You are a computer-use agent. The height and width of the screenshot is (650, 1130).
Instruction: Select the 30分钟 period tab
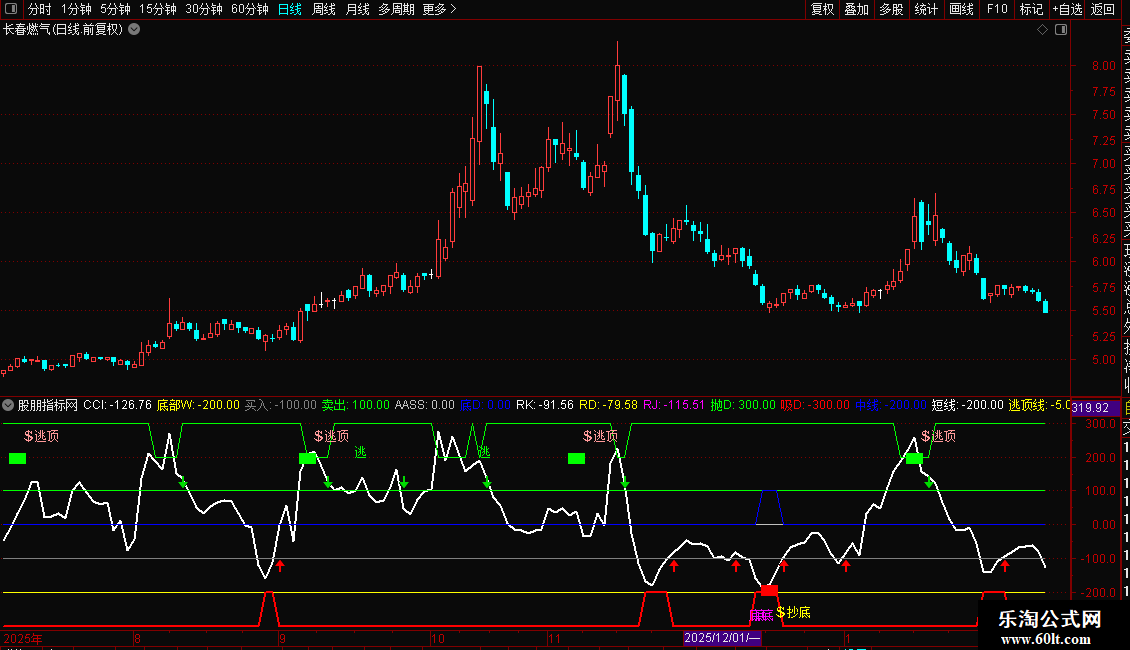pyautogui.click(x=204, y=9)
